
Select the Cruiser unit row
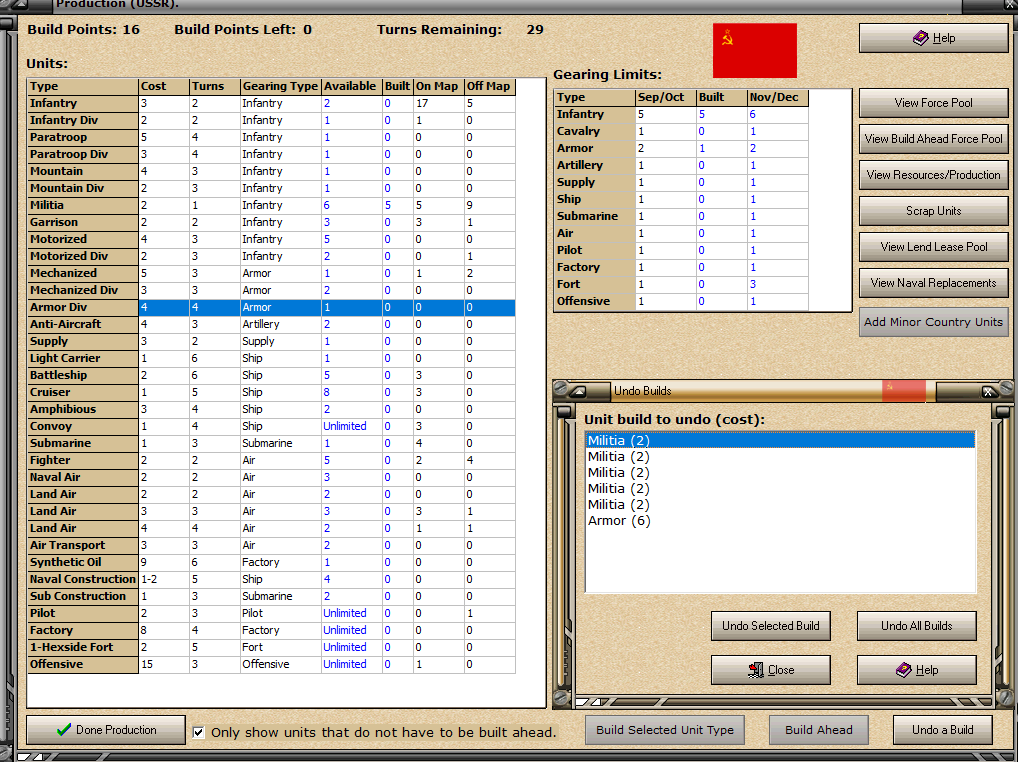[271, 392]
